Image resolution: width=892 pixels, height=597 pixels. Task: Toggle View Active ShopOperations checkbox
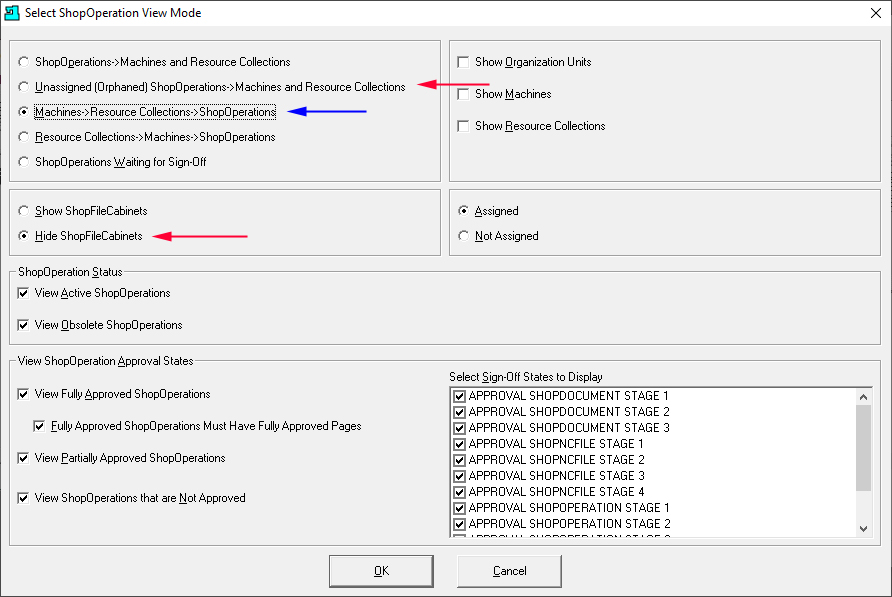pos(23,293)
